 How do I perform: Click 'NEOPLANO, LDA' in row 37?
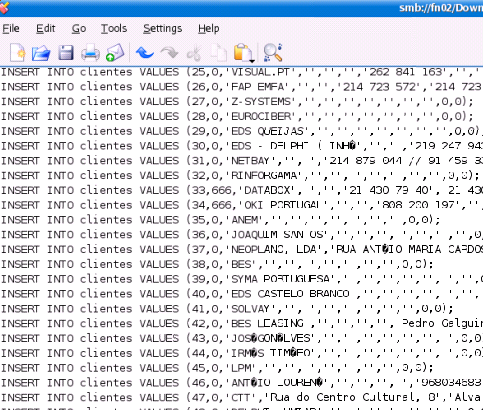tap(274, 249)
